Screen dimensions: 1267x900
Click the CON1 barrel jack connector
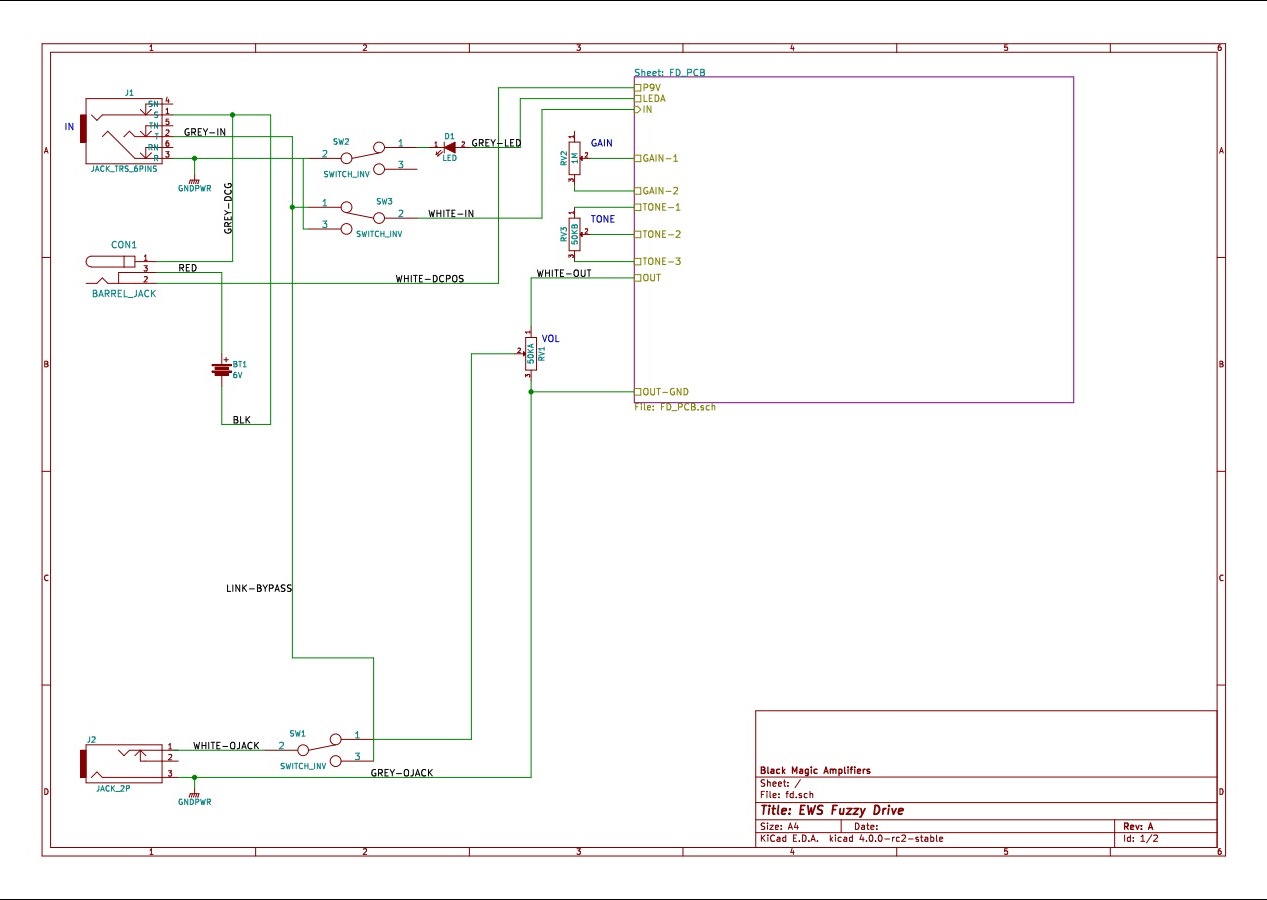112,263
